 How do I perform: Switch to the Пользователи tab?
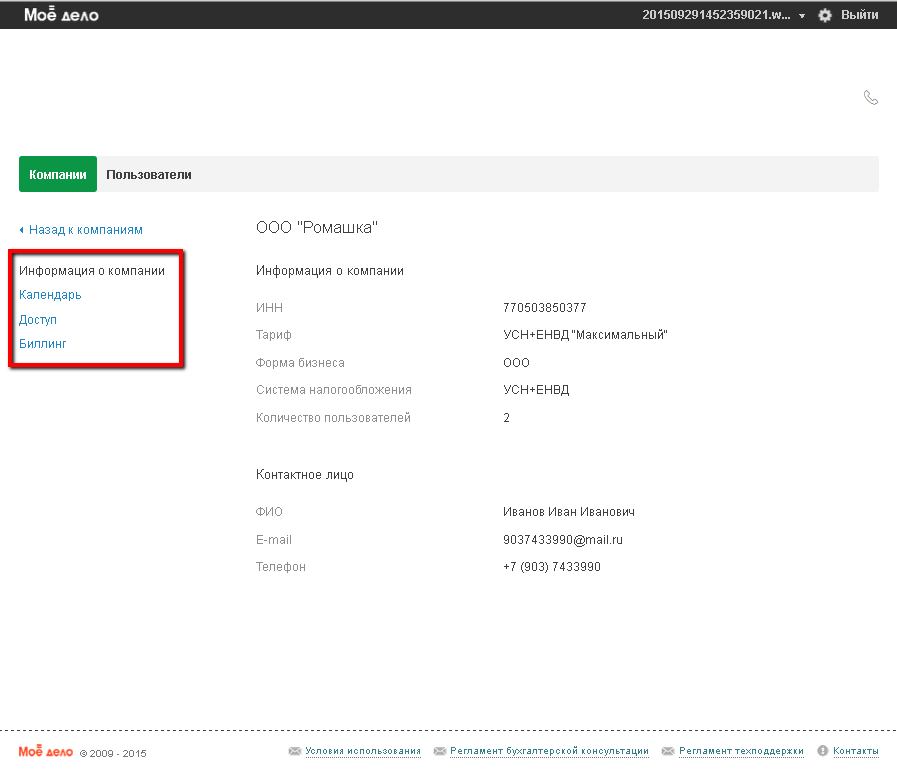click(149, 174)
